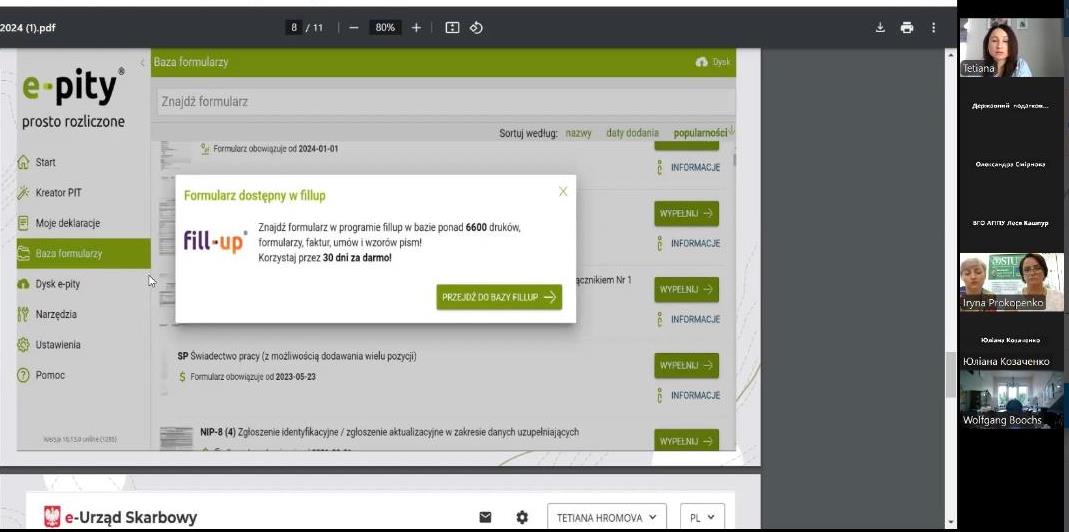Open the PDF viewer more-options menu
Screen dimensions: 1069x532
(933, 28)
